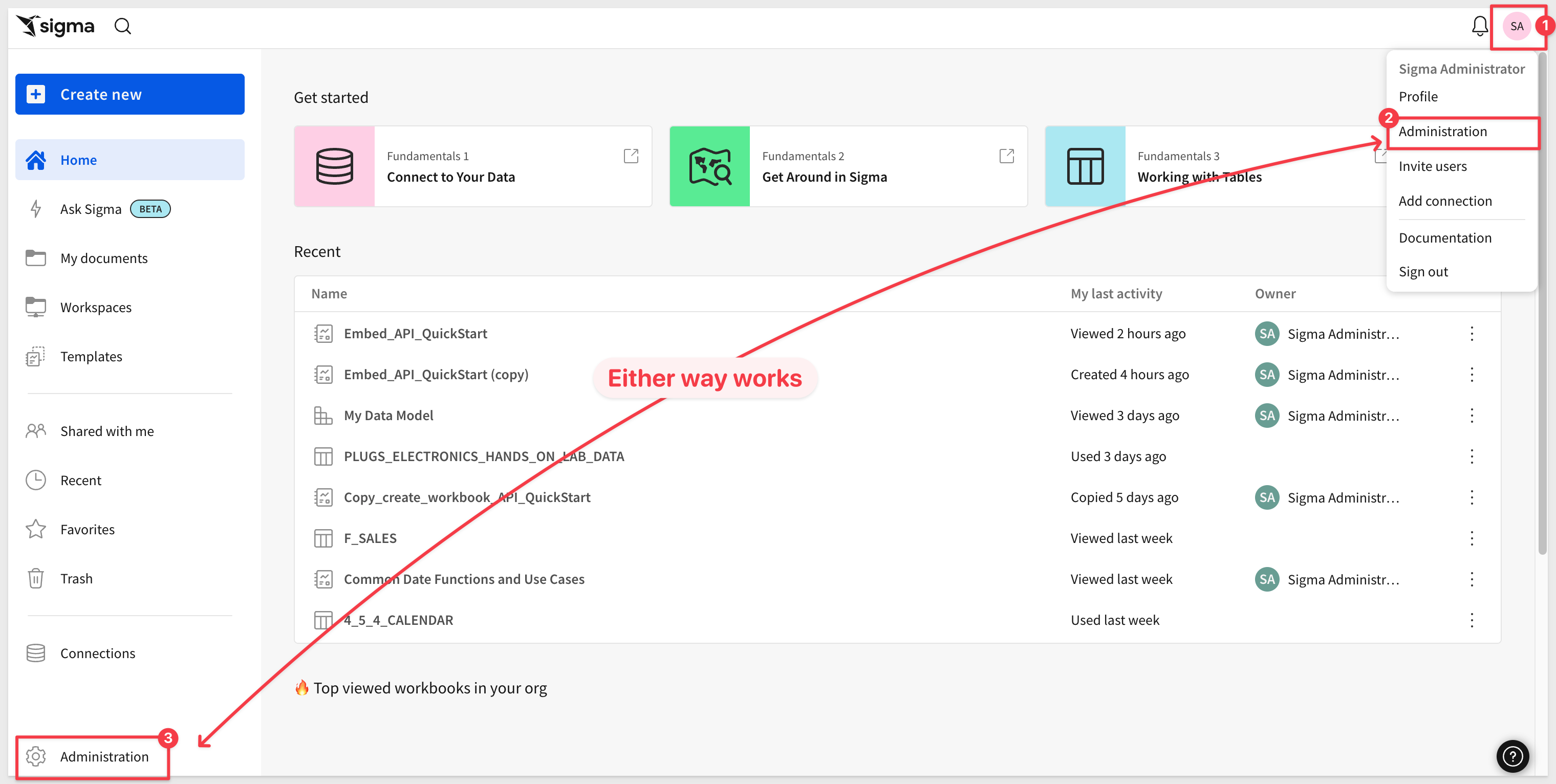Click the Get Around in Sigma card title

825,177
